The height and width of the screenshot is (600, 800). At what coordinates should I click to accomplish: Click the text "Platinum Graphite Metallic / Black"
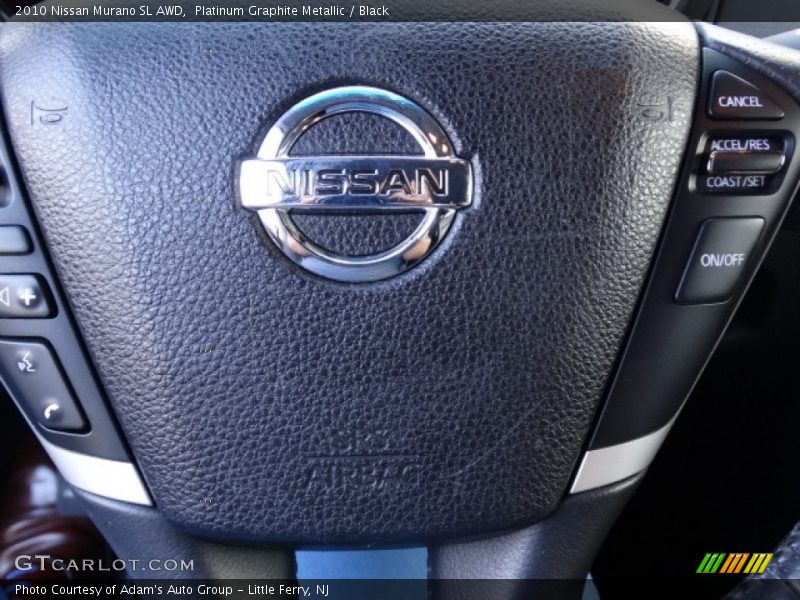click(291, 11)
